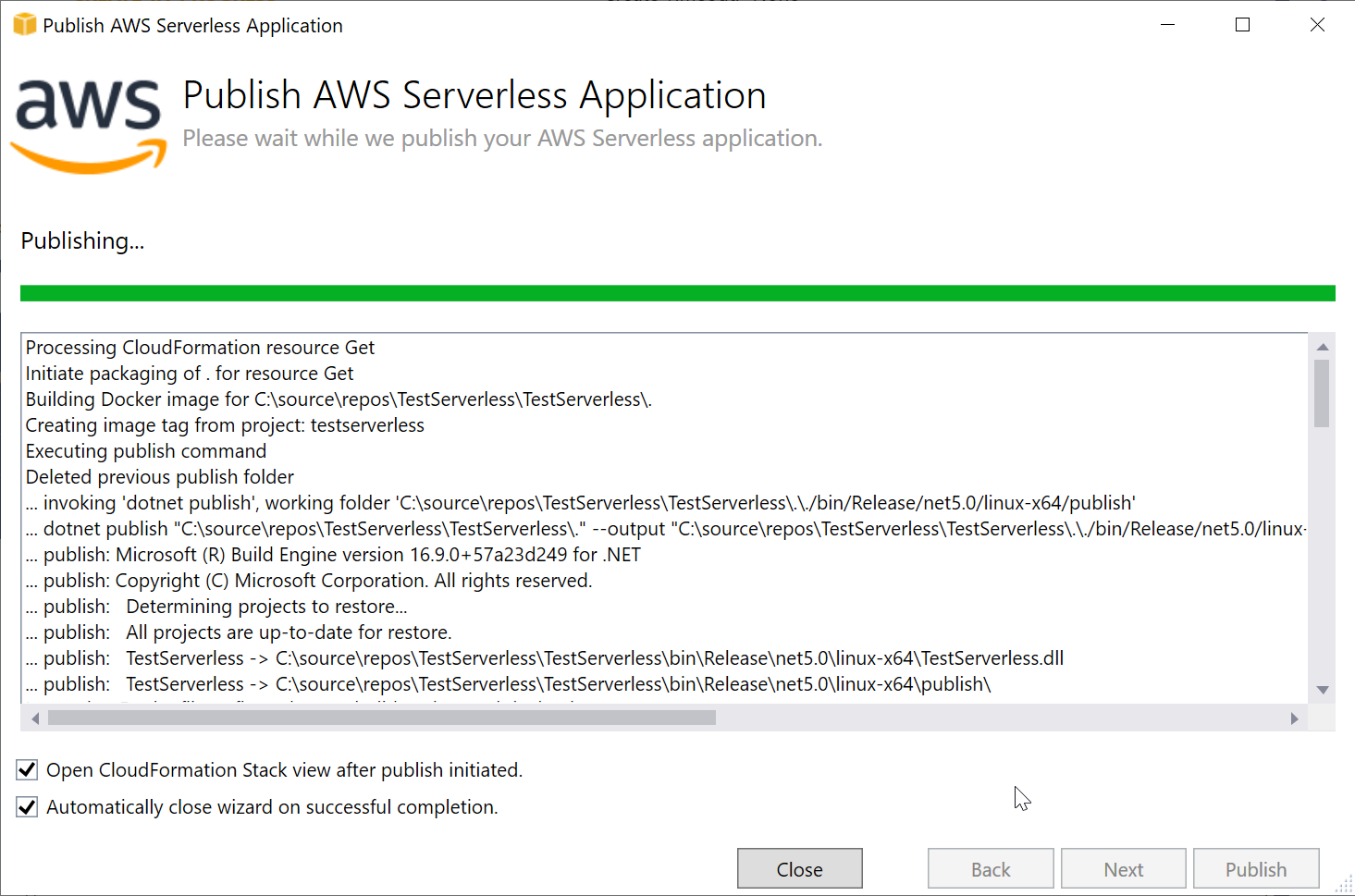Click log line 'All projects are up-to-date for restore.'
1355x896 pixels.
point(239,632)
